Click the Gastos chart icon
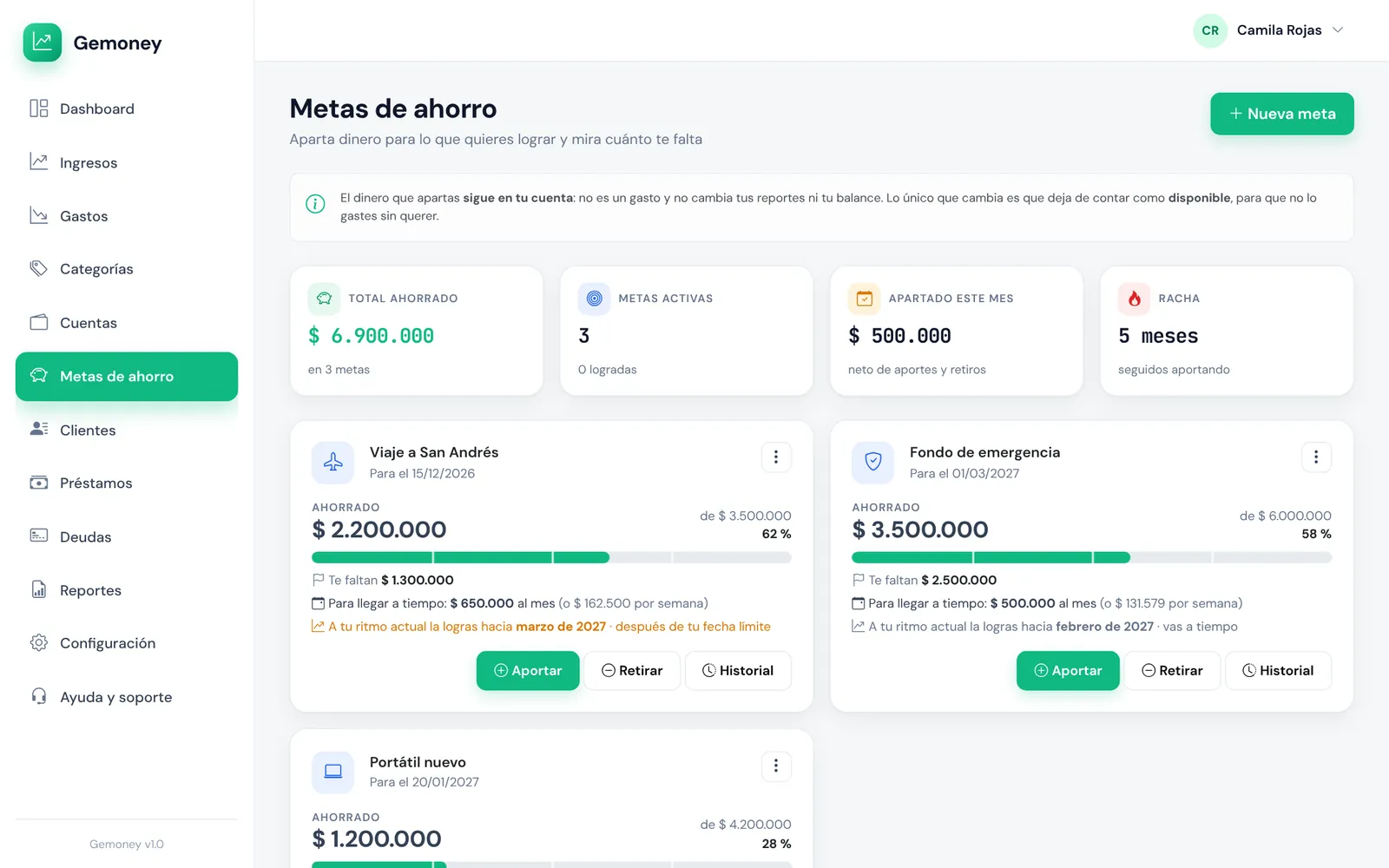1389x868 pixels. 39,215
